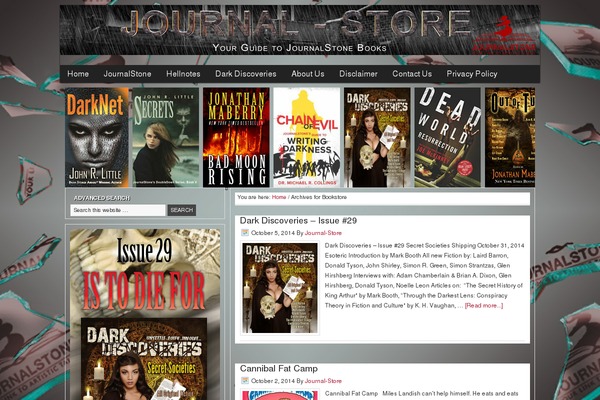Open the Contact Us page
The image size is (600, 400).
coord(412,74)
